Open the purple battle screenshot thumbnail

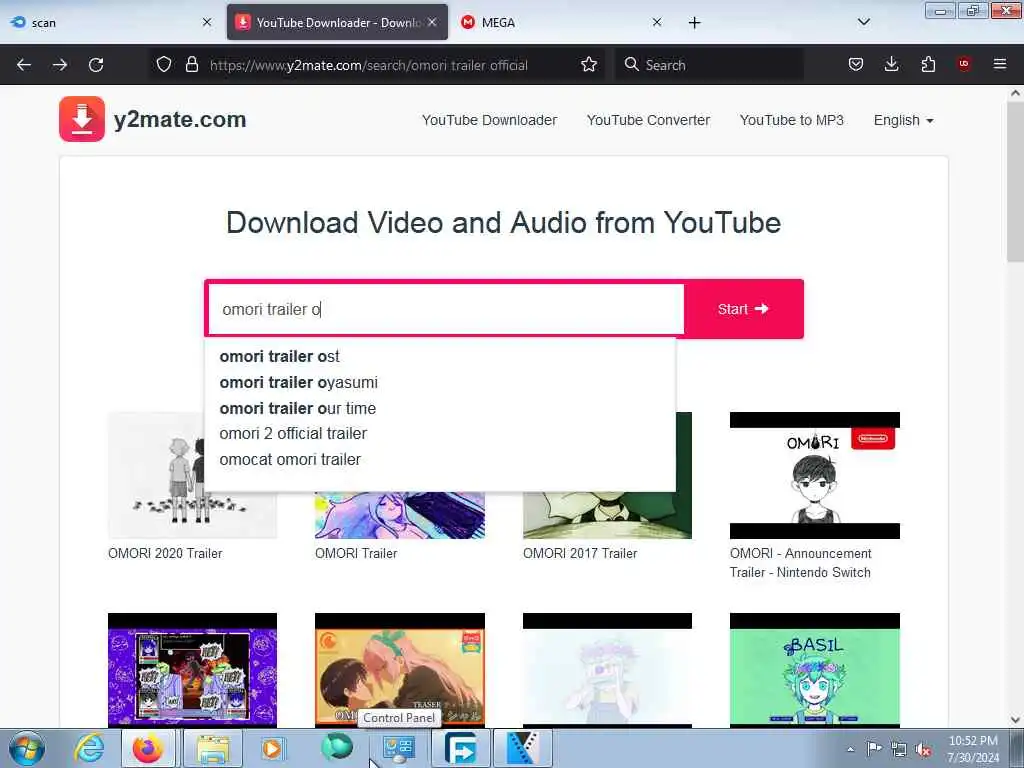[192, 671]
